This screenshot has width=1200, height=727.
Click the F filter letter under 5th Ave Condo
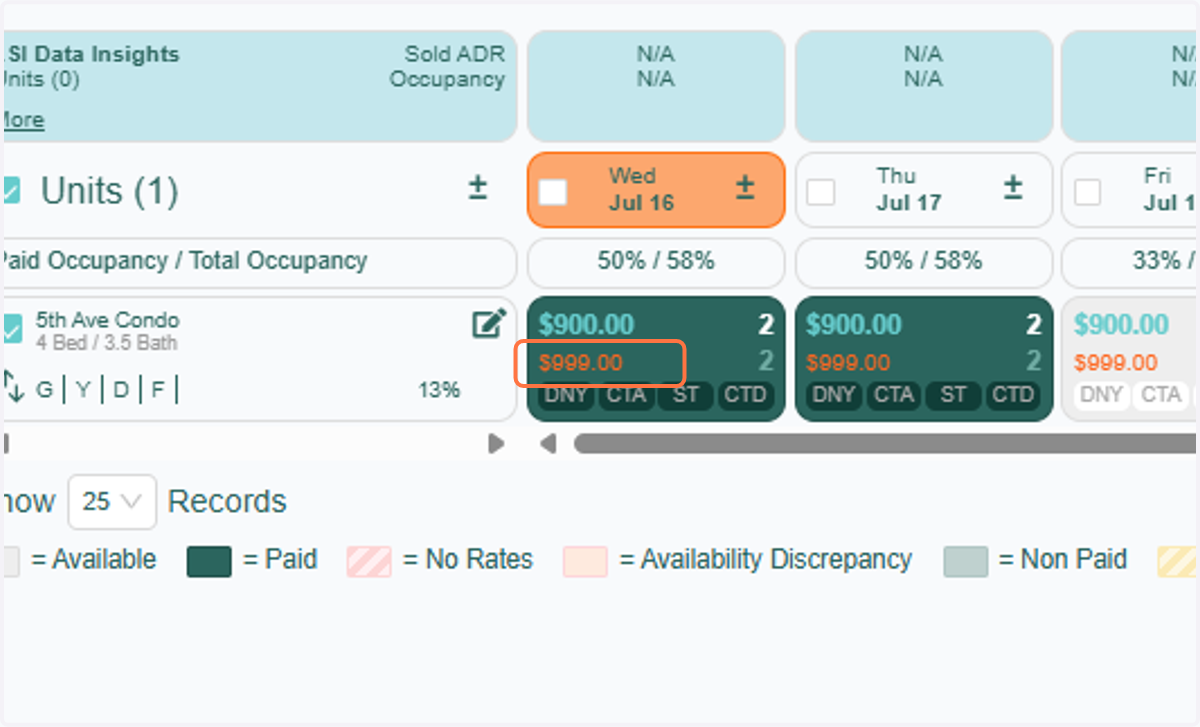[158, 390]
